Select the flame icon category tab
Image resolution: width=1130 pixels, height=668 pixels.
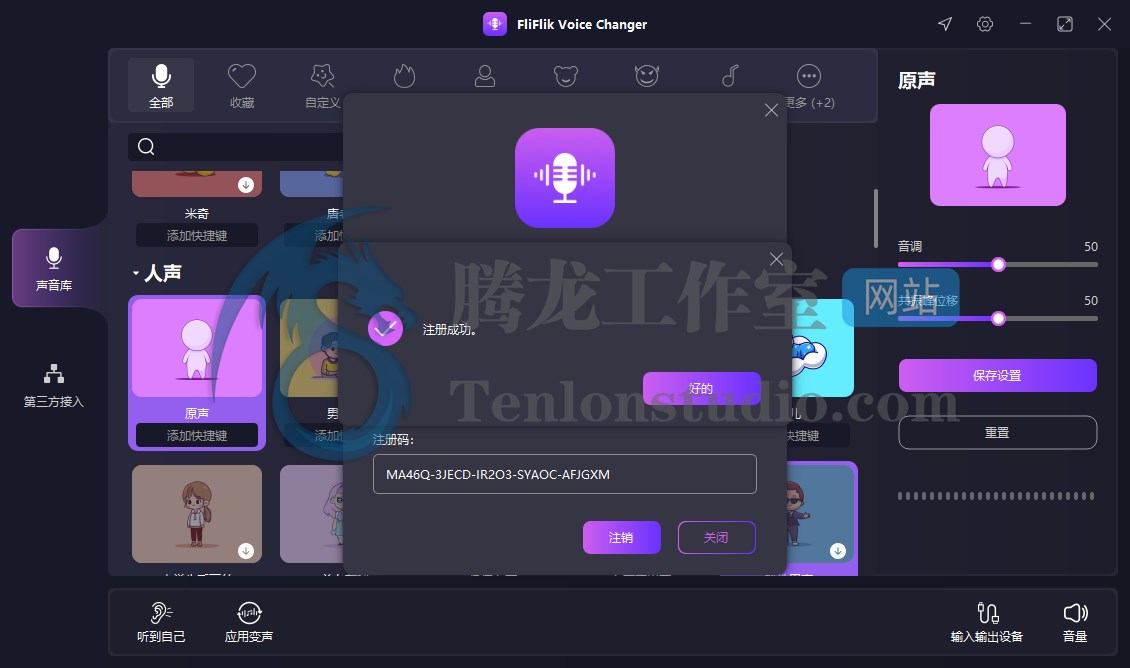click(404, 76)
